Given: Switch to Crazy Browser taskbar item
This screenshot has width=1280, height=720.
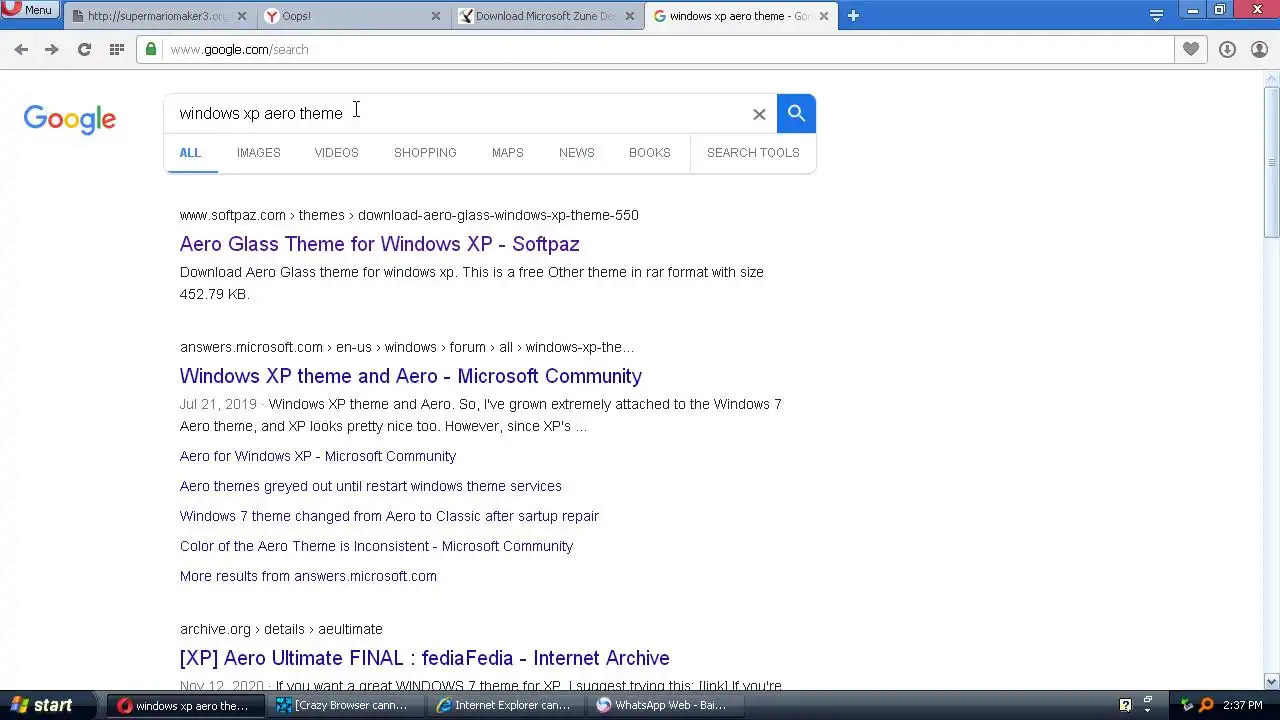Looking at the screenshot, I should click(345, 705).
